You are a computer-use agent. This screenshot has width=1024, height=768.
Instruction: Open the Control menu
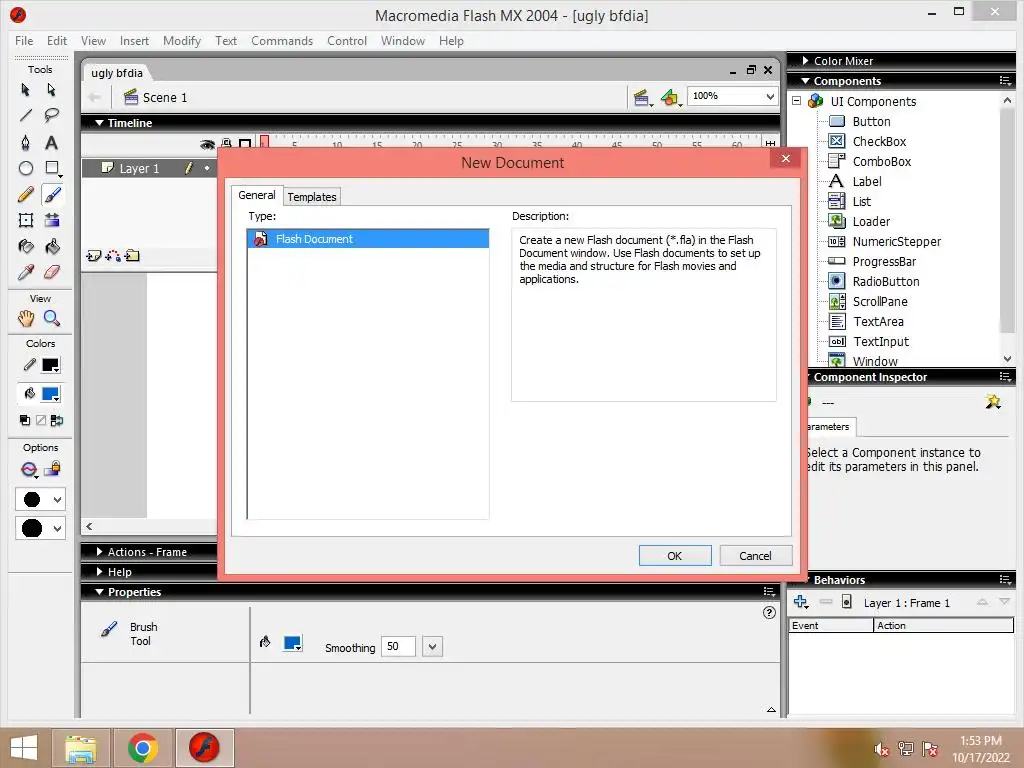click(347, 40)
